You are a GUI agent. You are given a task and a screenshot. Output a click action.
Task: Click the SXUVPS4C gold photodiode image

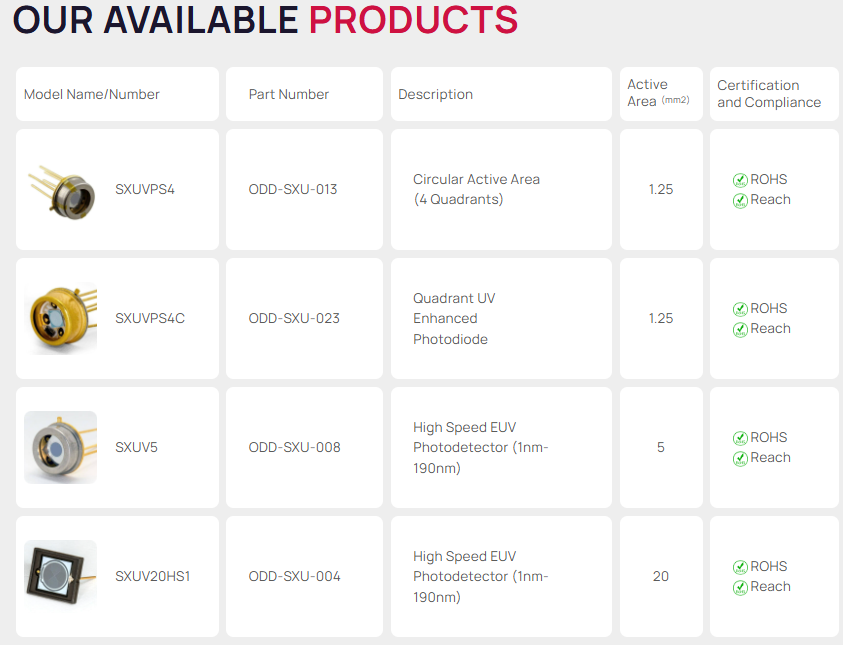61,318
